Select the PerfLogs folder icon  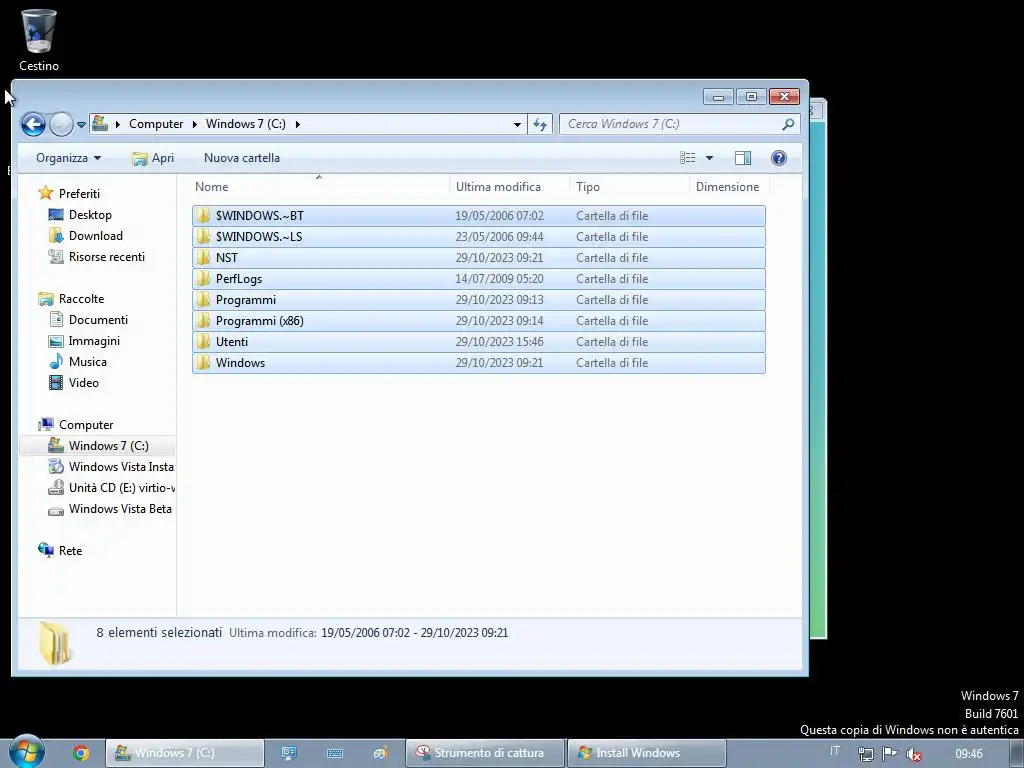(204, 279)
